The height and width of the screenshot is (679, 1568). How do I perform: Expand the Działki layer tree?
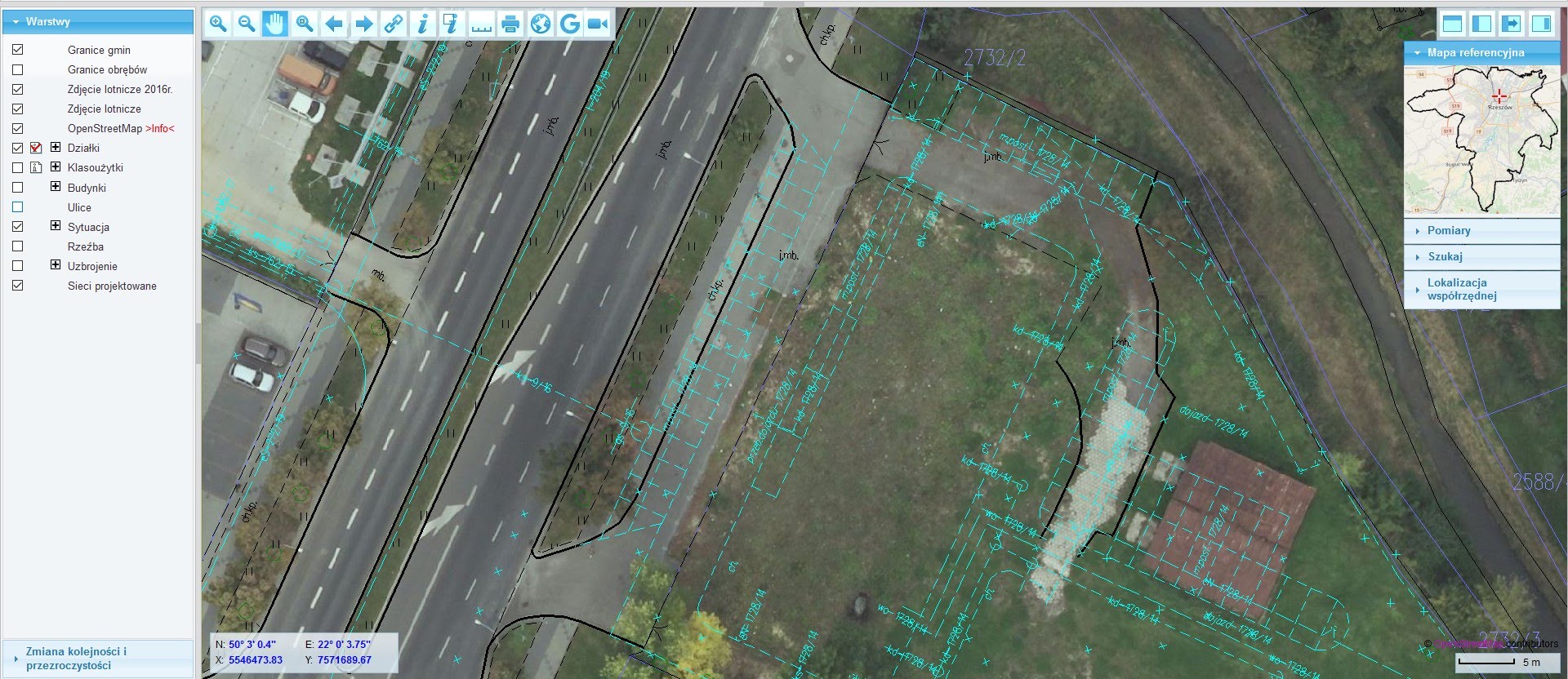point(56,147)
